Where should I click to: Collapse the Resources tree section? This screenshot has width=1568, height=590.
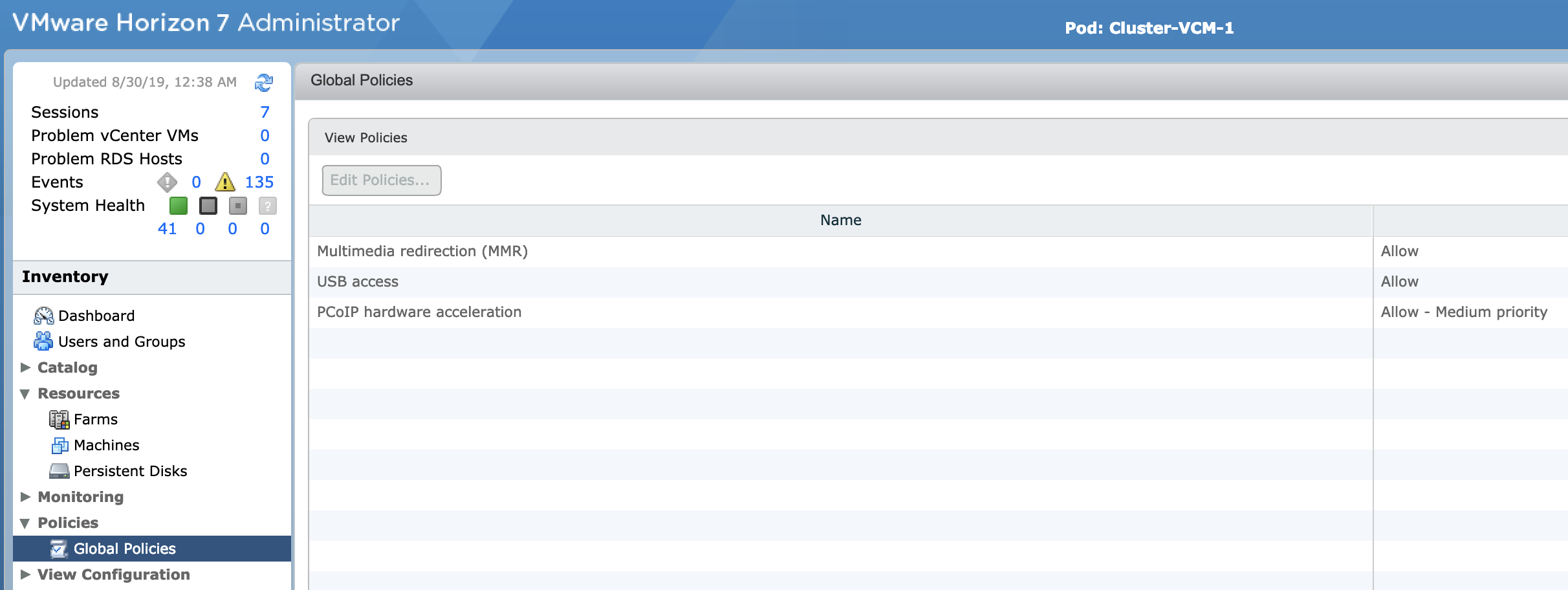[x=26, y=393]
